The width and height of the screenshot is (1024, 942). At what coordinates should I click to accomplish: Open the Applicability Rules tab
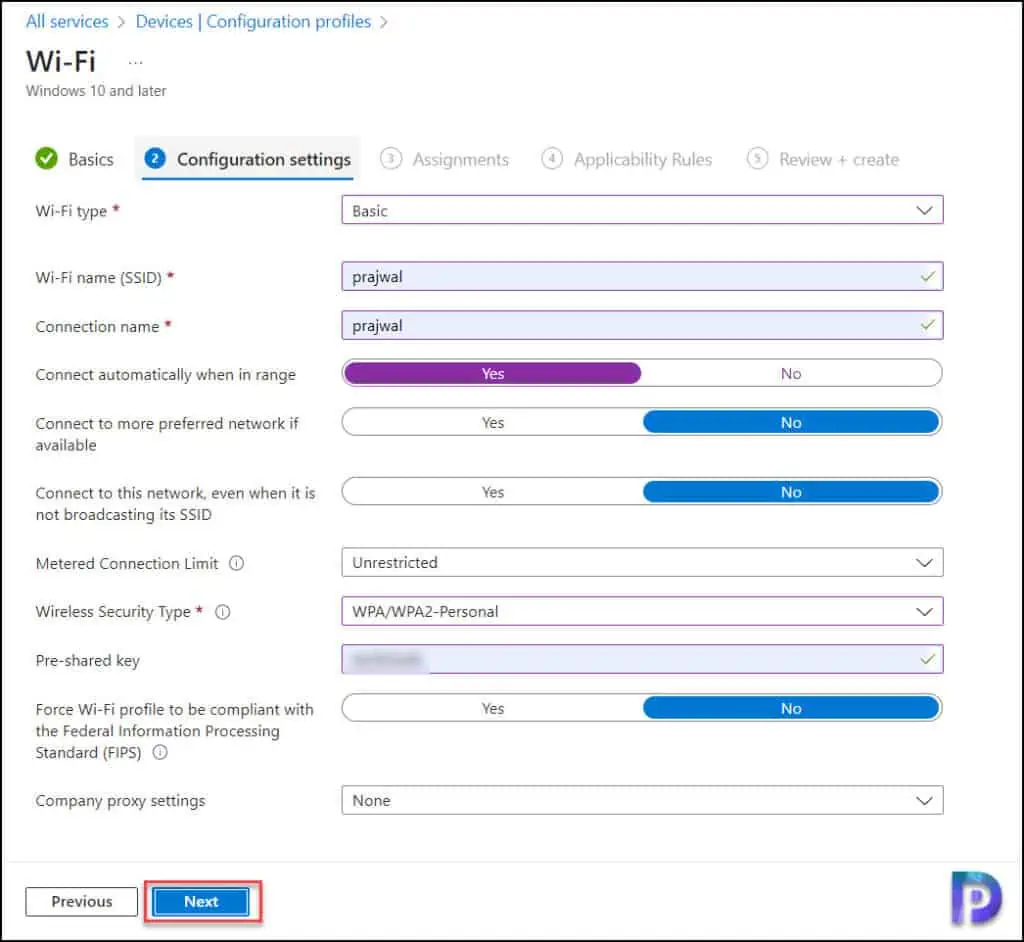click(x=627, y=159)
